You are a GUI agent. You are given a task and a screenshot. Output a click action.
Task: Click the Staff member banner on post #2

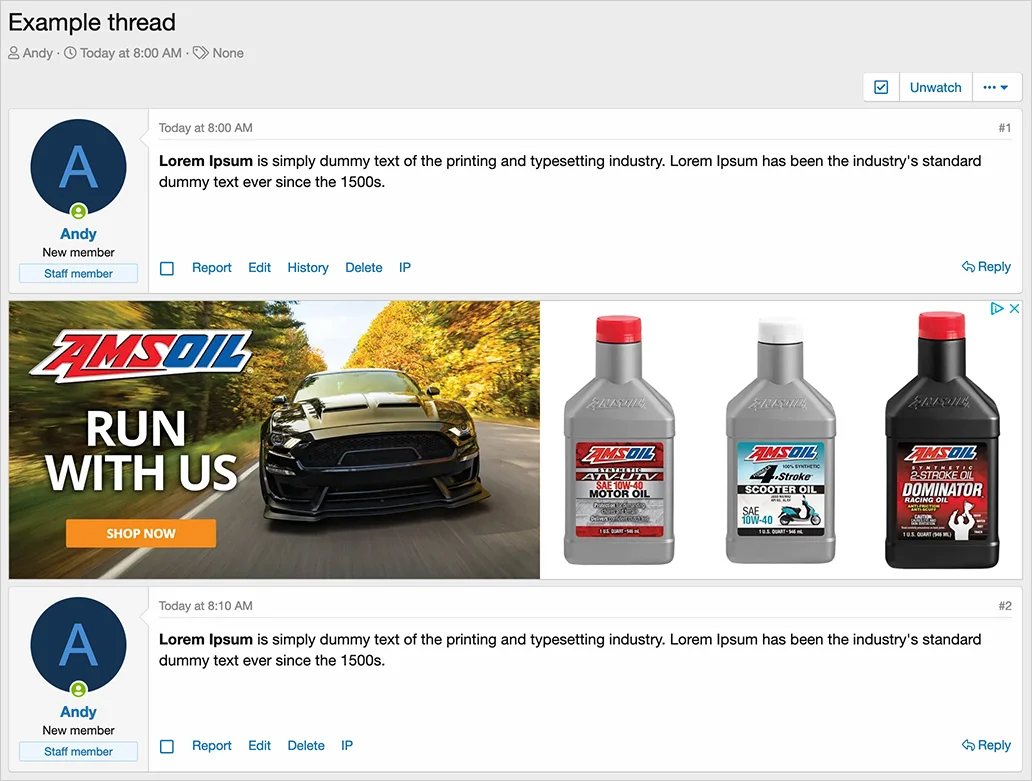point(78,751)
